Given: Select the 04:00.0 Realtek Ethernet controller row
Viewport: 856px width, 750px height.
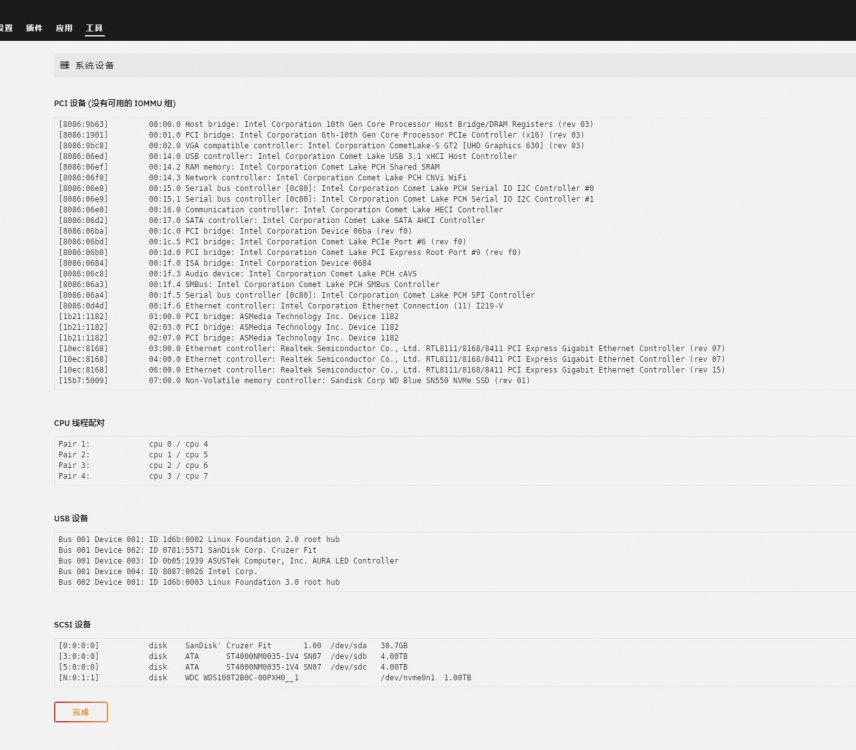Looking at the screenshot, I should 391,359.
